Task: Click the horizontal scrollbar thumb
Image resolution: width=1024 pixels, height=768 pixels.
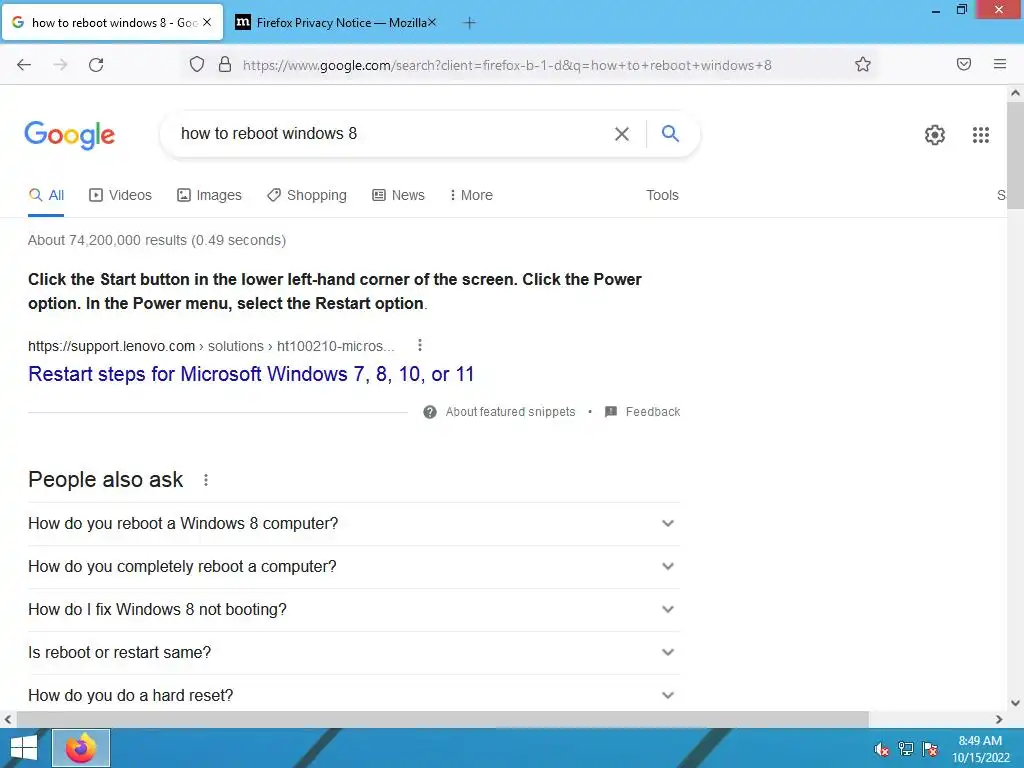Action: tap(443, 720)
